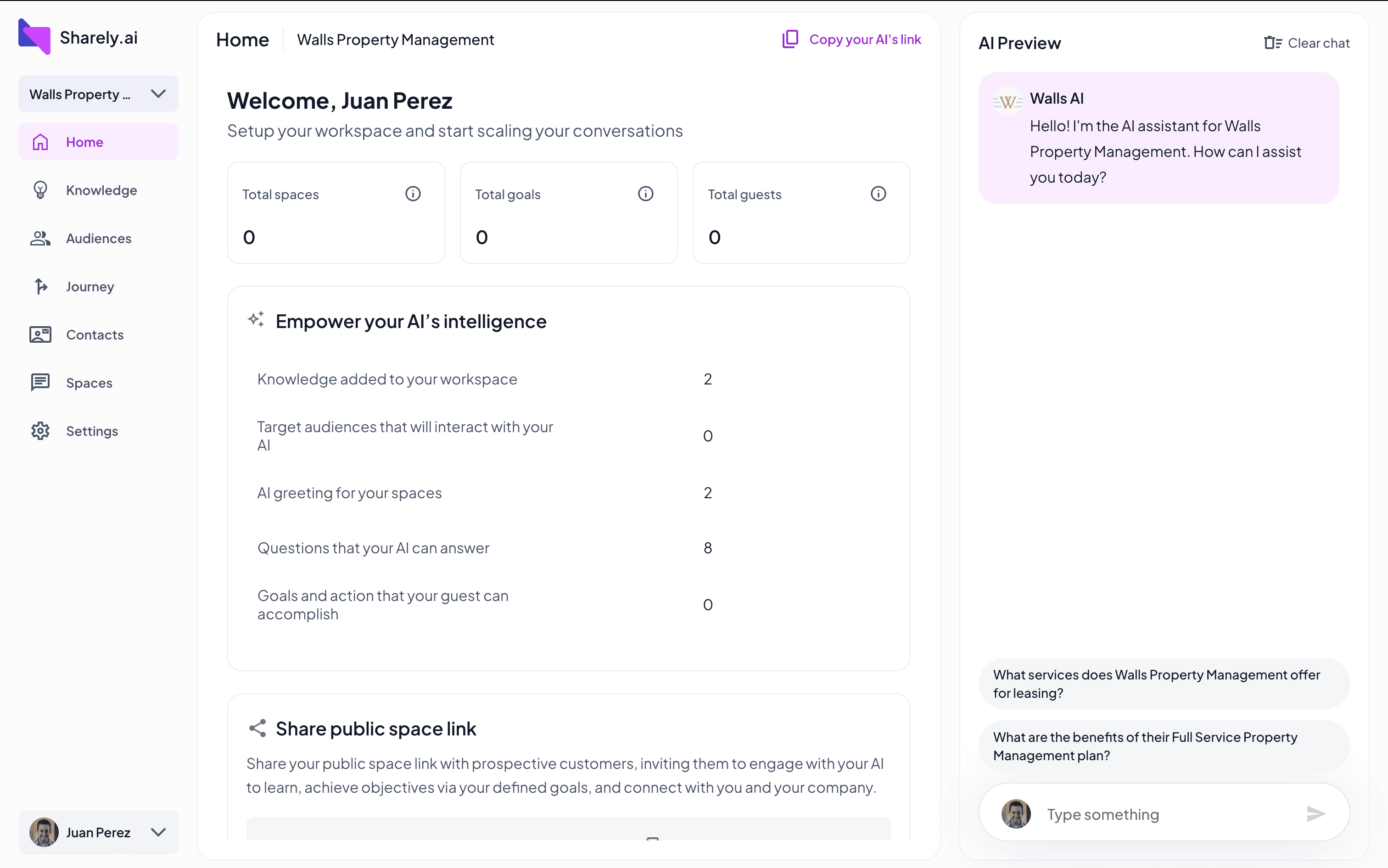Click the Walls AI avatar logo
The width and height of the screenshot is (1388, 868).
point(1008,102)
